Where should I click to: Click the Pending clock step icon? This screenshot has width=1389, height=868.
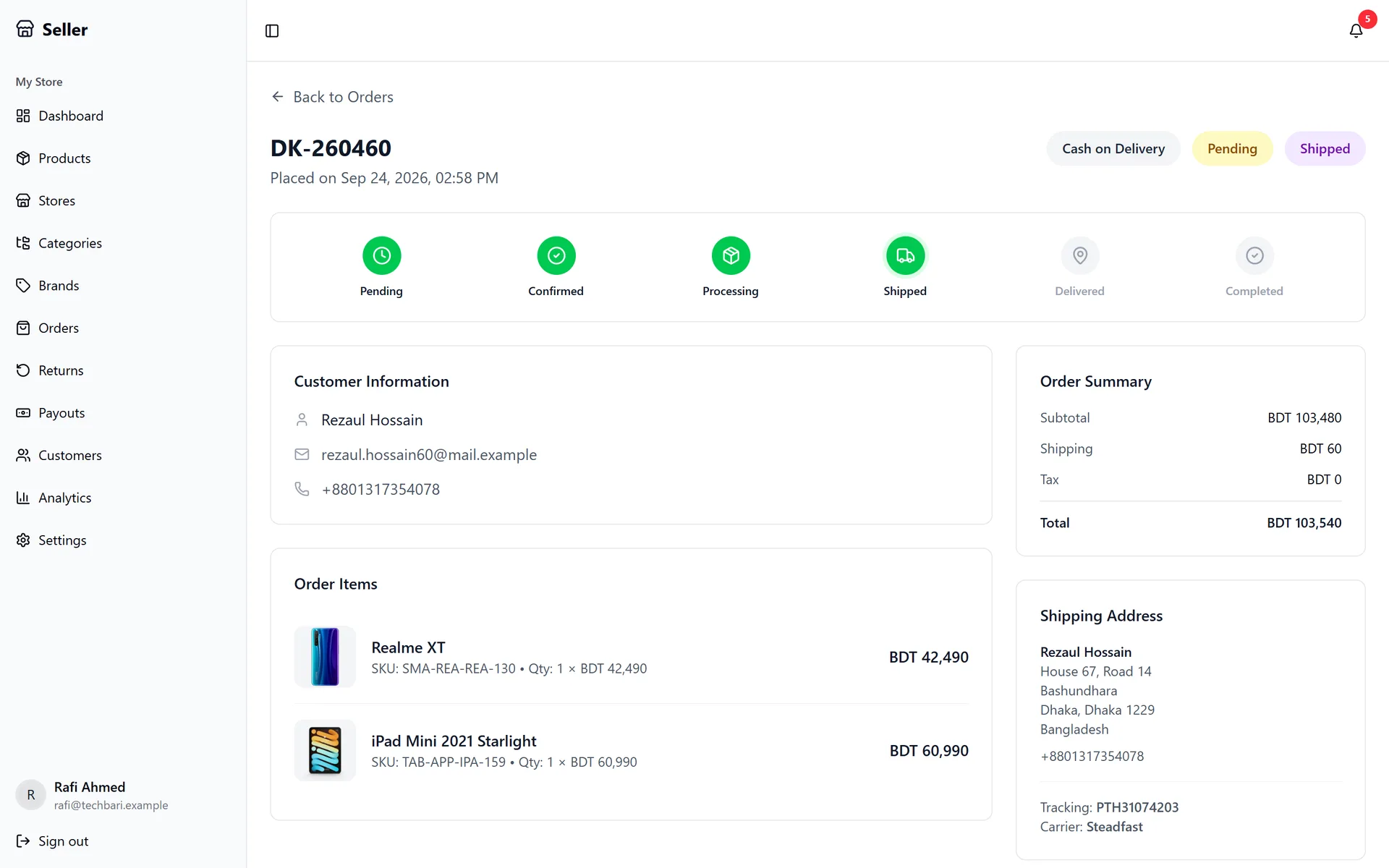click(x=382, y=255)
